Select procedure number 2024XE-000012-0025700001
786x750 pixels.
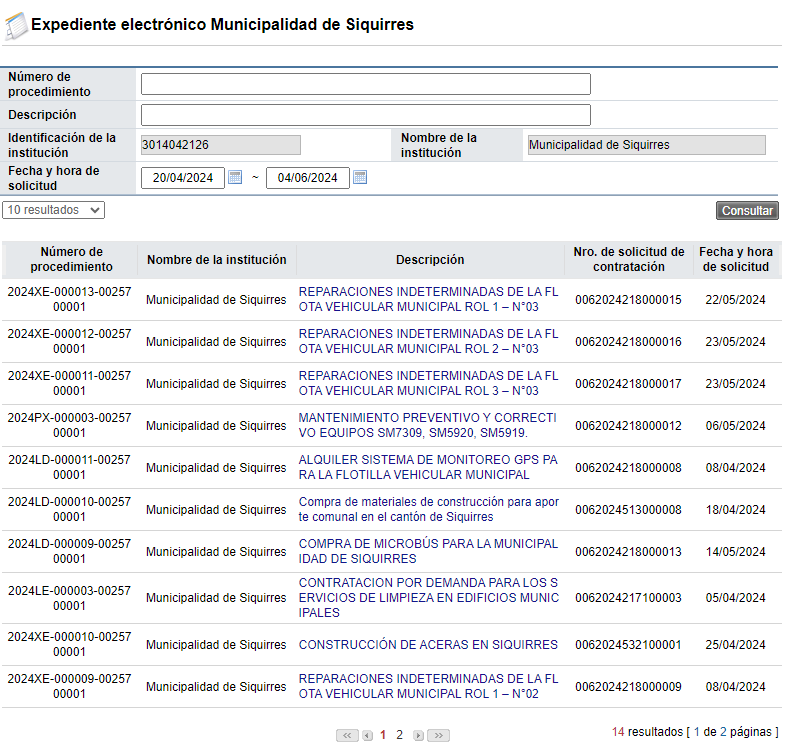(x=69, y=341)
